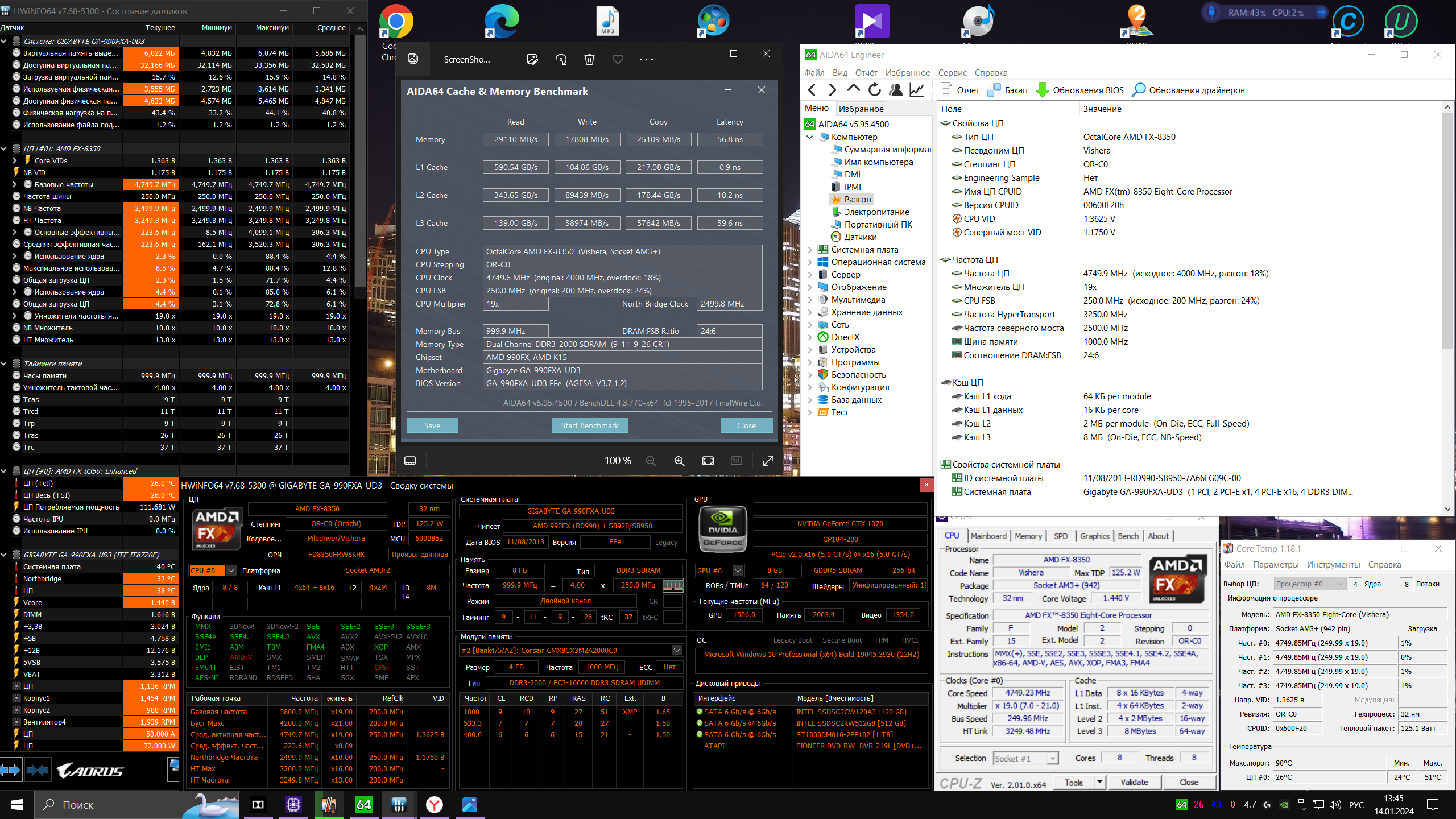Expand the Системная плата tree node
Image resolution: width=1456 pixels, height=819 pixels.
point(810,250)
